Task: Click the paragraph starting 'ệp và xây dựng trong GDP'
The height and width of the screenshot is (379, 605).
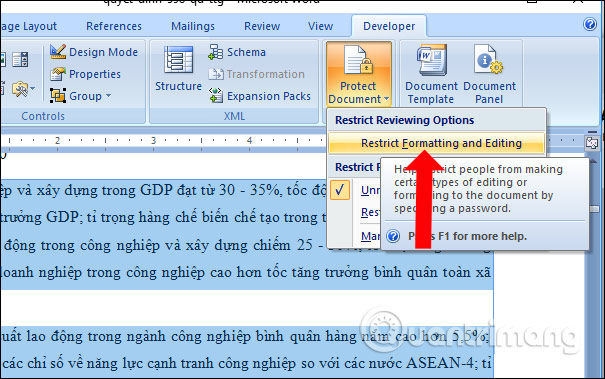Action: coord(164,190)
